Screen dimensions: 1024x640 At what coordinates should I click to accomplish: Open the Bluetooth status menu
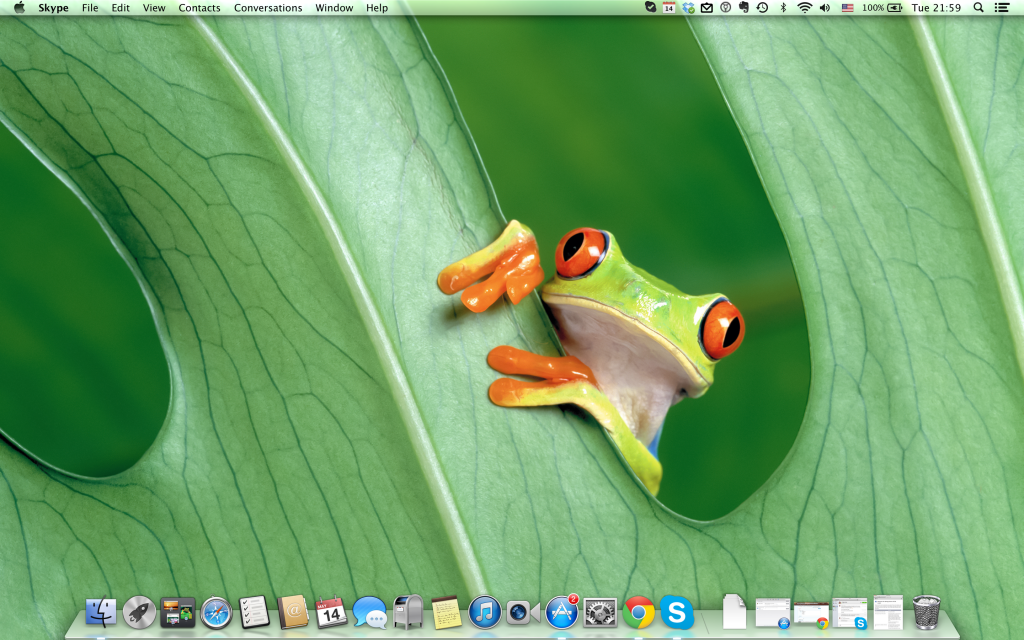[x=784, y=8]
